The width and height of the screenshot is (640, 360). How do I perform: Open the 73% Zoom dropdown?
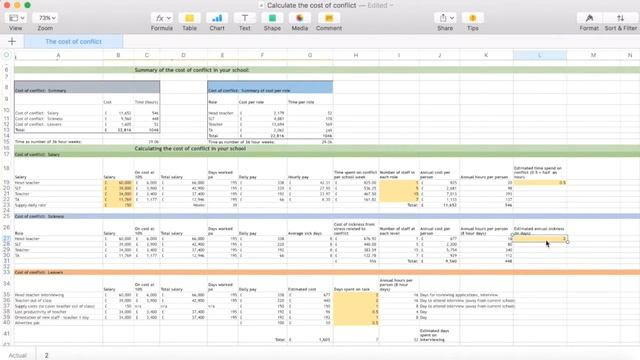tap(45, 18)
